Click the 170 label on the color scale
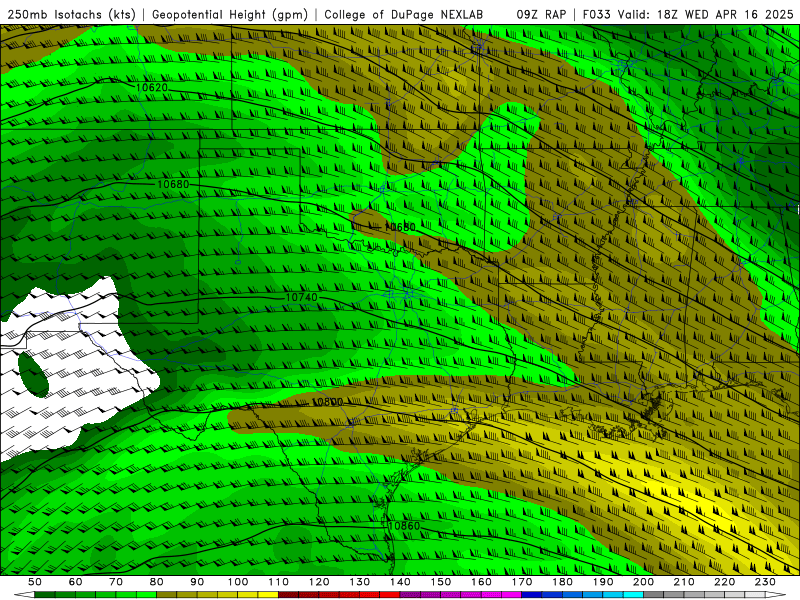 pyautogui.click(x=522, y=582)
